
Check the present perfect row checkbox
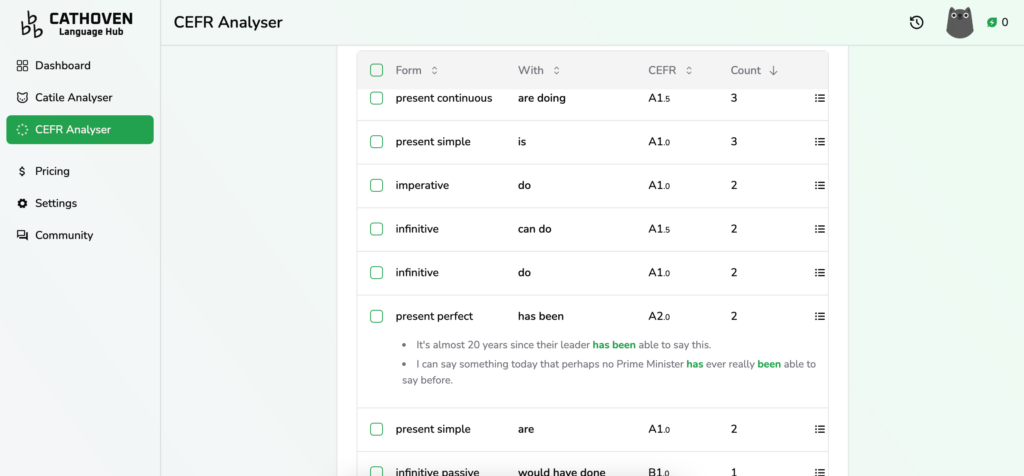(376, 316)
